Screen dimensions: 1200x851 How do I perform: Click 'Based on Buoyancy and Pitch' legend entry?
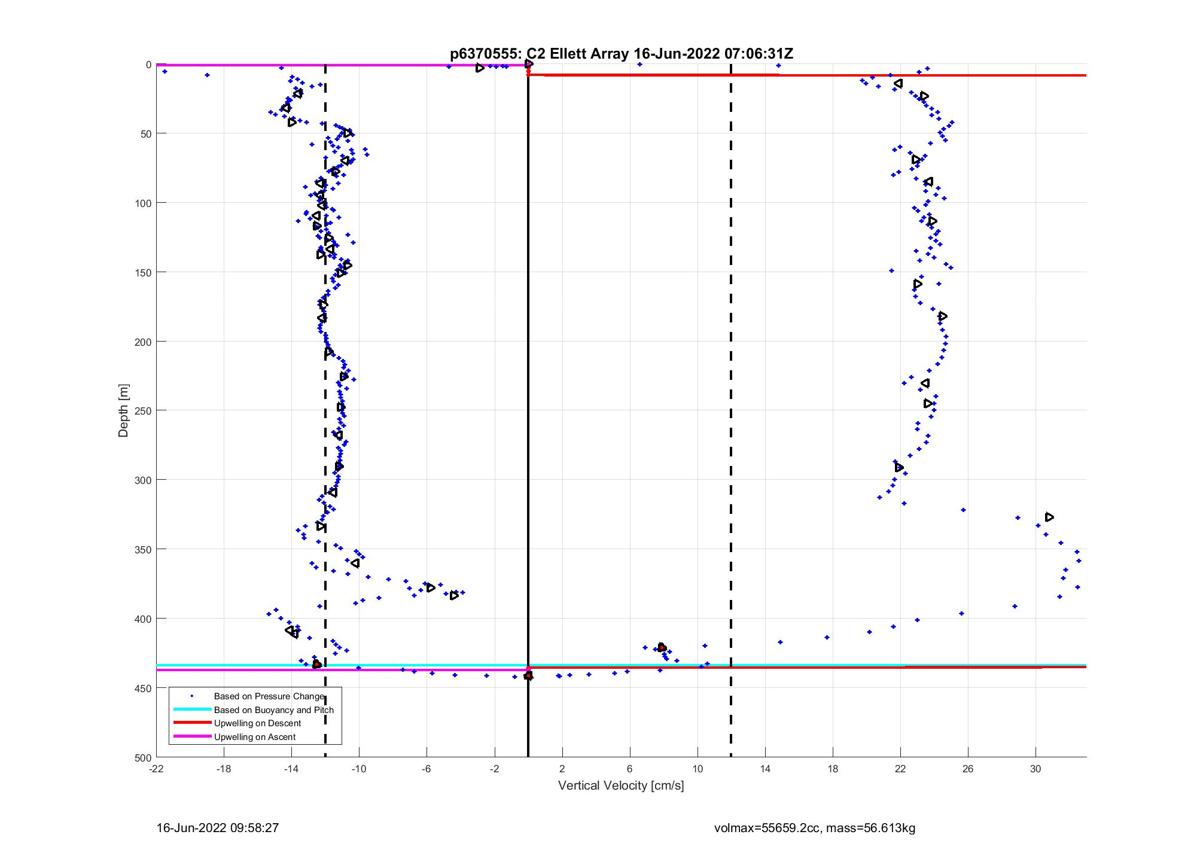pos(274,709)
